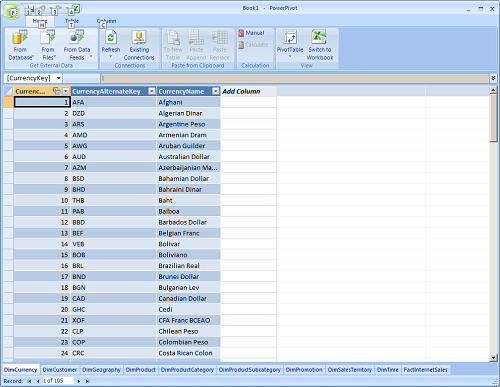This screenshot has height=387, width=500.
Task: Switch to the DimSalesTerritory sheet tab
Action: pyautogui.click(x=350, y=370)
